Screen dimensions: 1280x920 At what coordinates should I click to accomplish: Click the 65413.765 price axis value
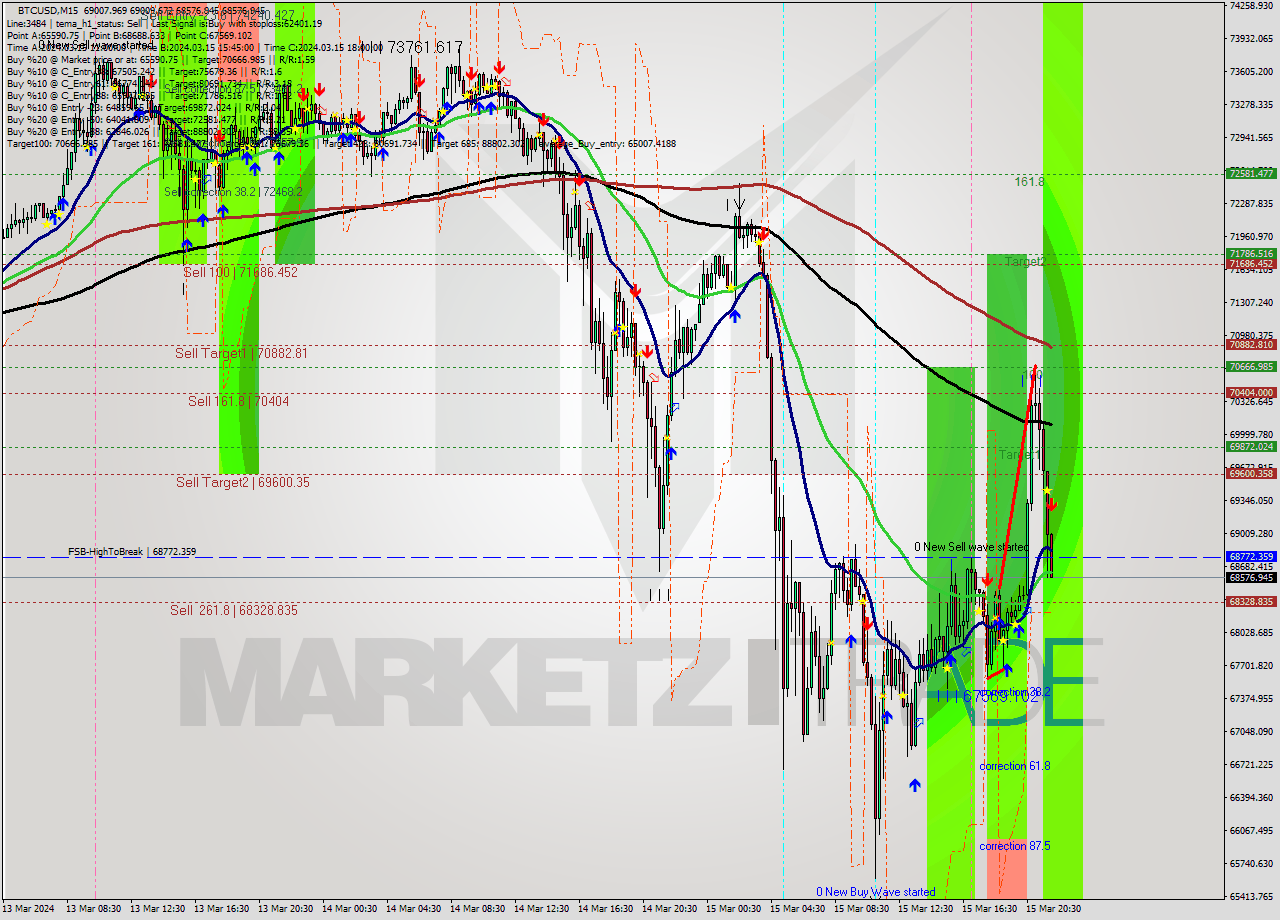1251,896
